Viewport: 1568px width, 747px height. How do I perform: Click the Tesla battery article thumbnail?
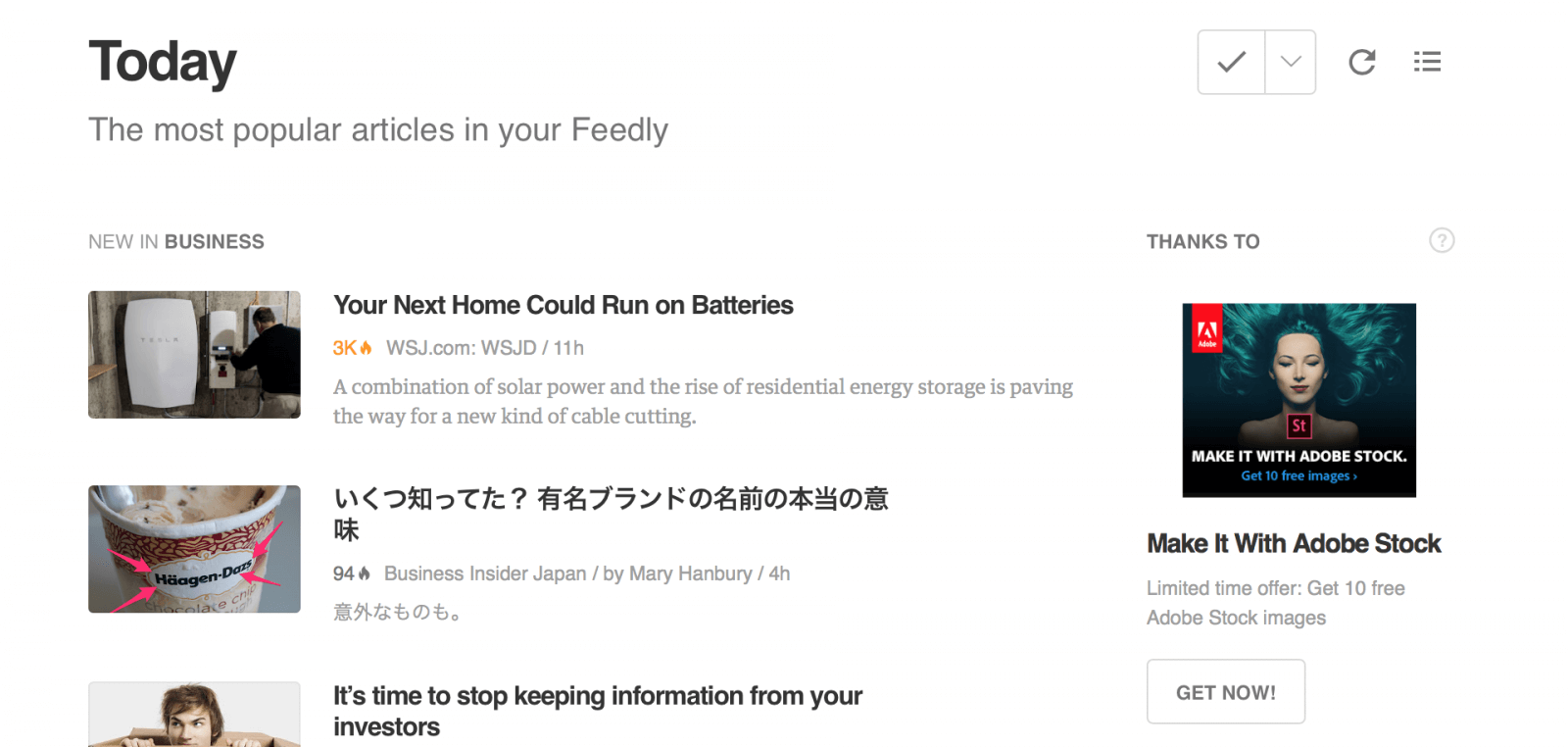tap(194, 355)
